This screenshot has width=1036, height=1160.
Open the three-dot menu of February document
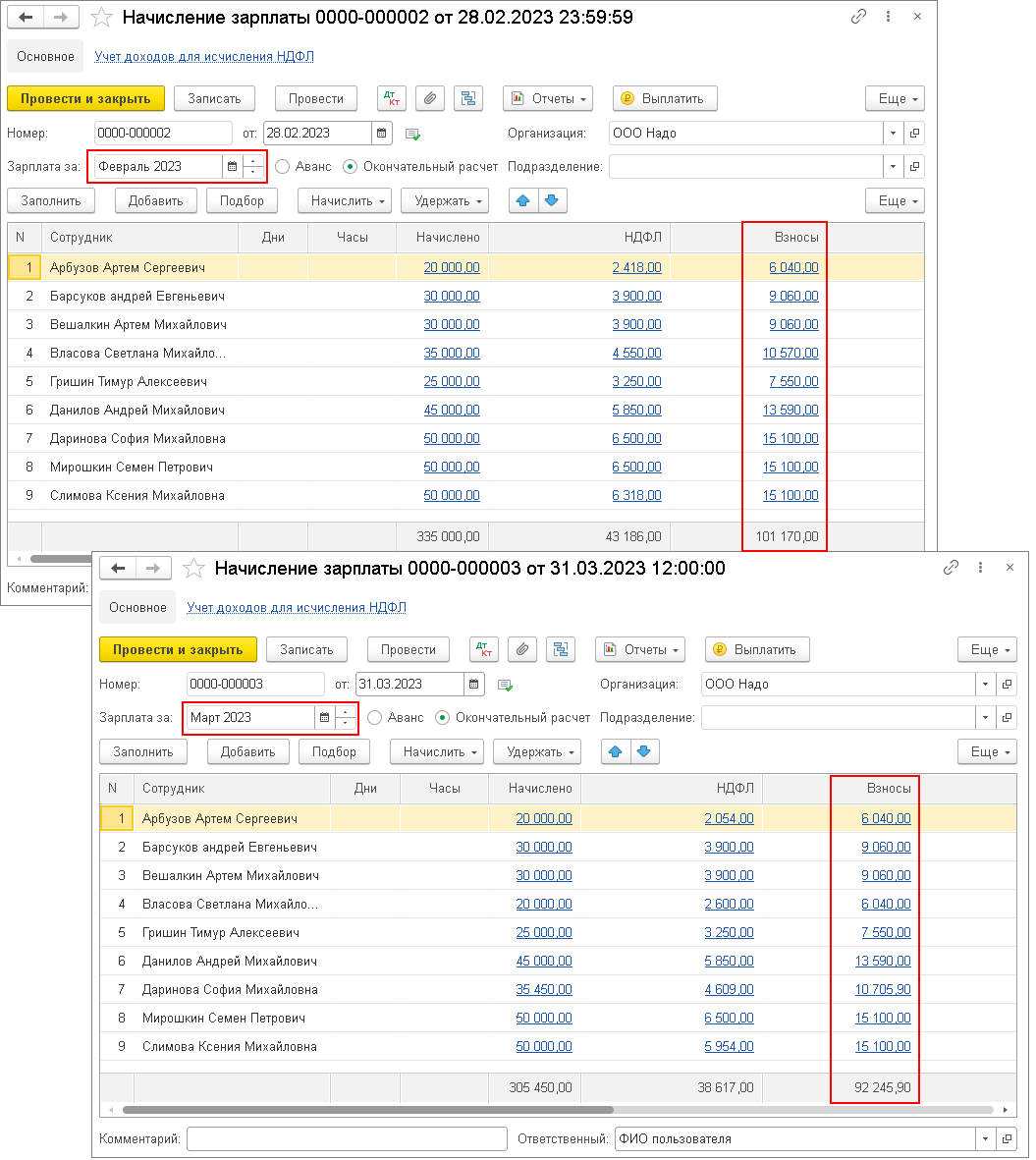coord(888,17)
